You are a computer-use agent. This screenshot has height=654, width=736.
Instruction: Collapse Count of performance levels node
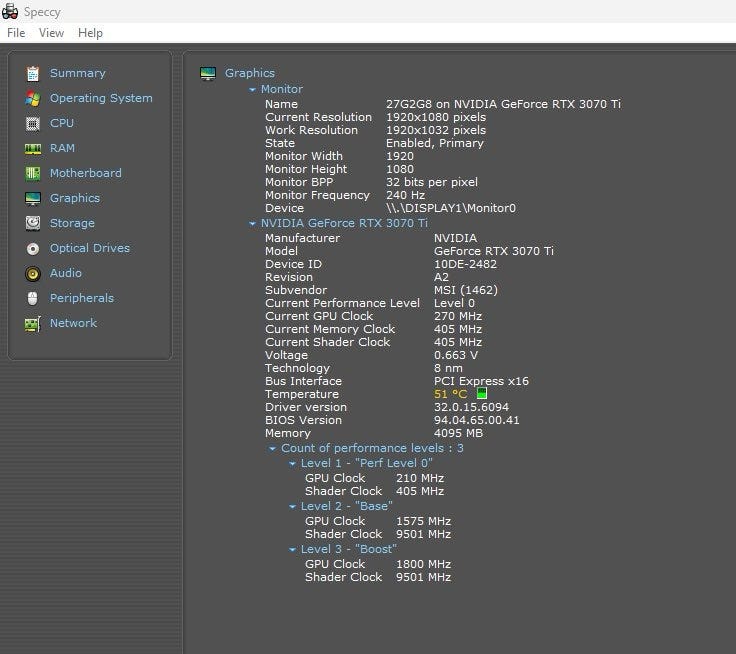coord(273,449)
